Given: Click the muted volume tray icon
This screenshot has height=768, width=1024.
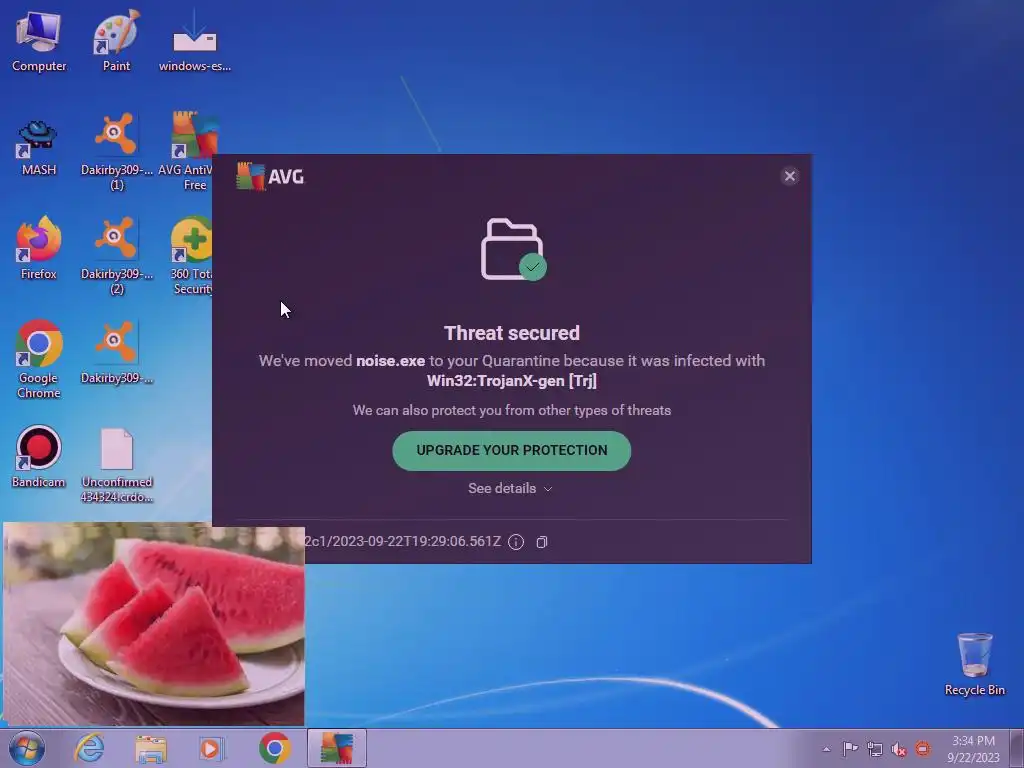Looking at the screenshot, I should click(x=899, y=749).
